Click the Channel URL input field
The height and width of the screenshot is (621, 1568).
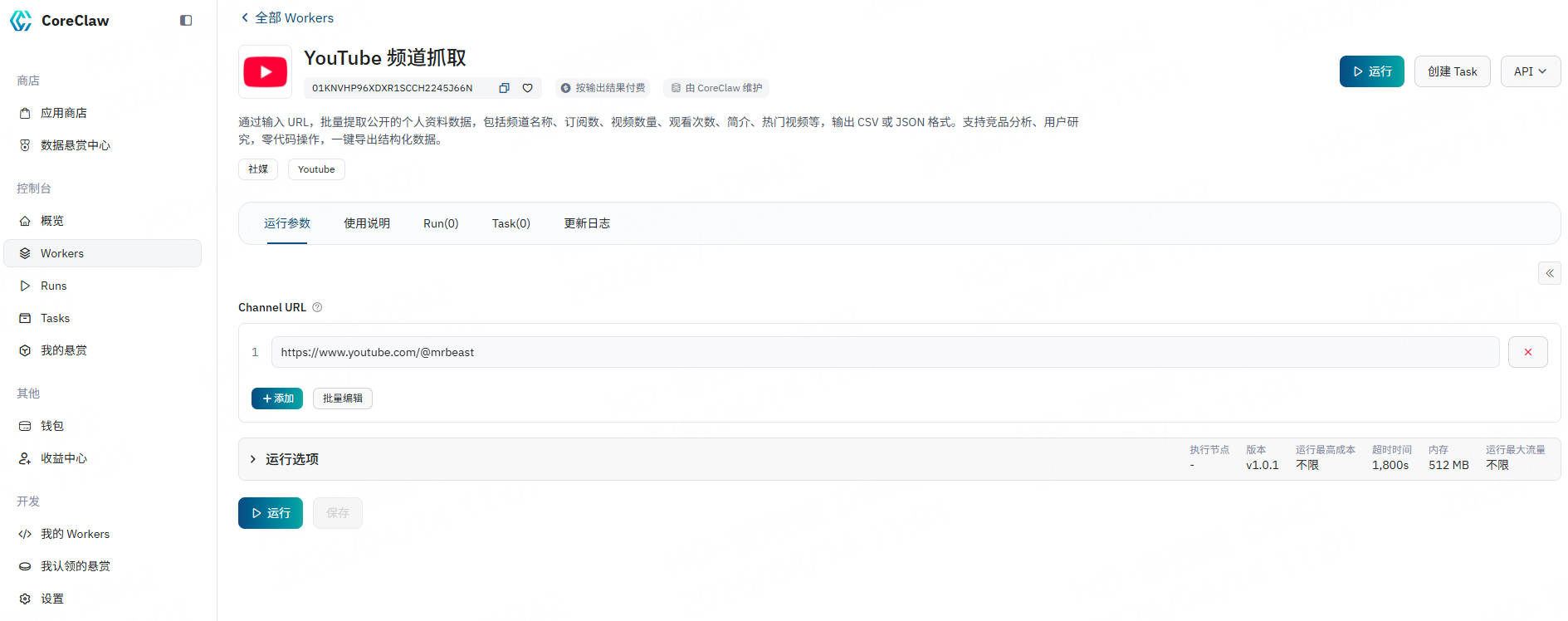click(884, 352)
